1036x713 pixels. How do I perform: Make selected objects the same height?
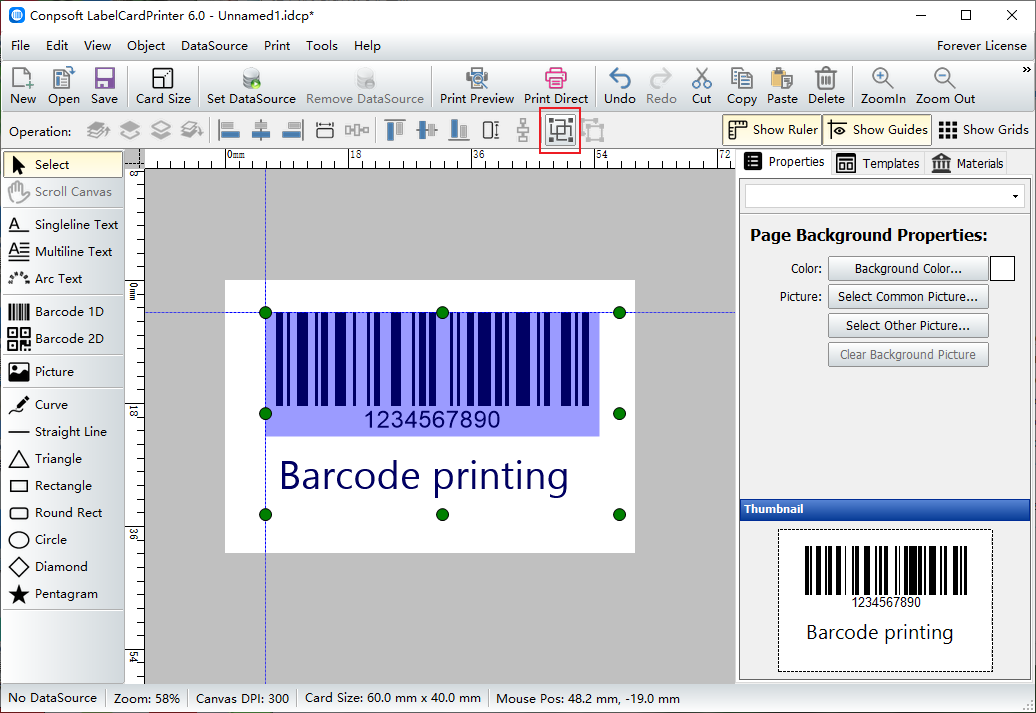[491, 130]
